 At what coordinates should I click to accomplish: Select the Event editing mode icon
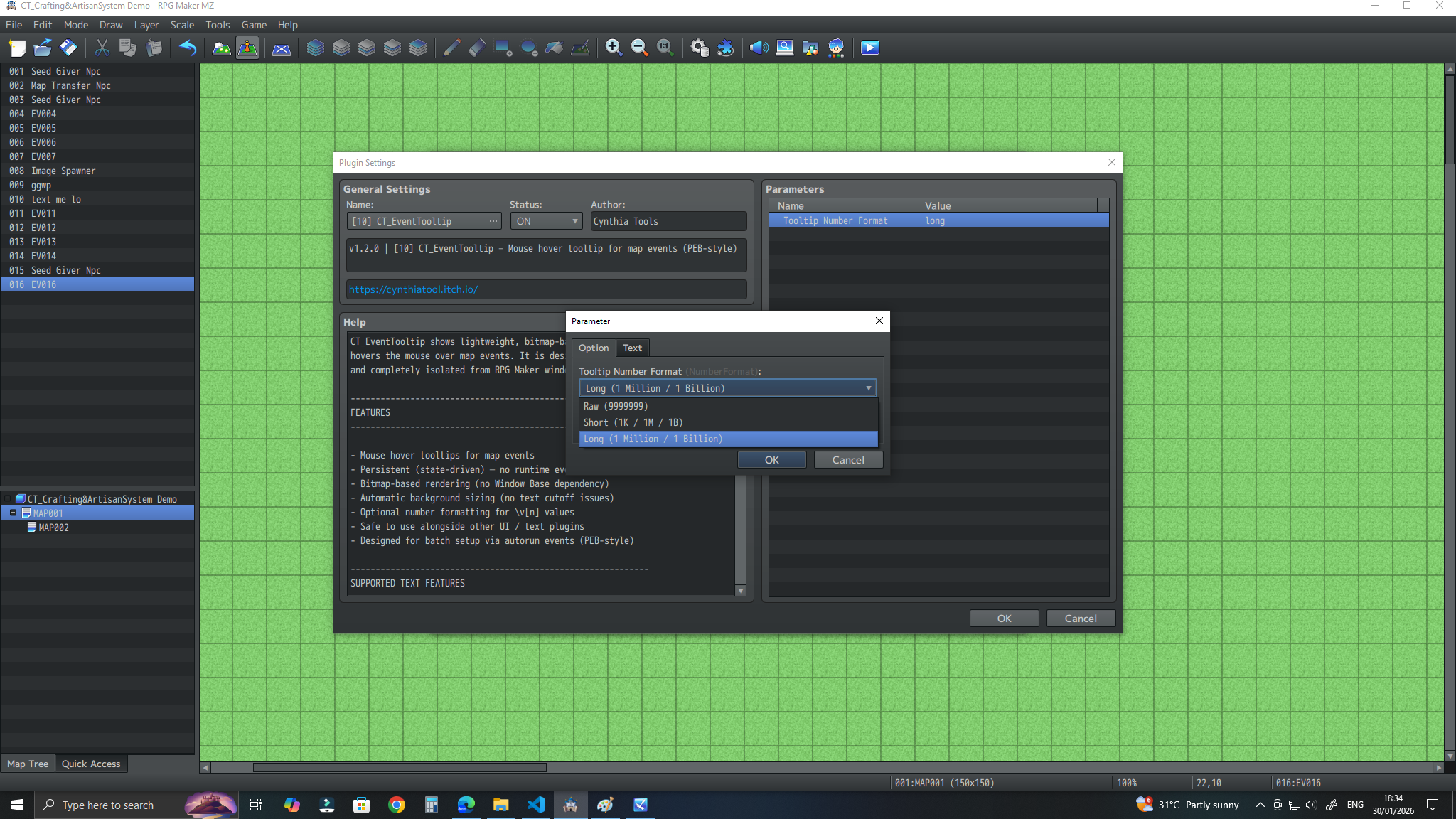click(x=247, y=48)
